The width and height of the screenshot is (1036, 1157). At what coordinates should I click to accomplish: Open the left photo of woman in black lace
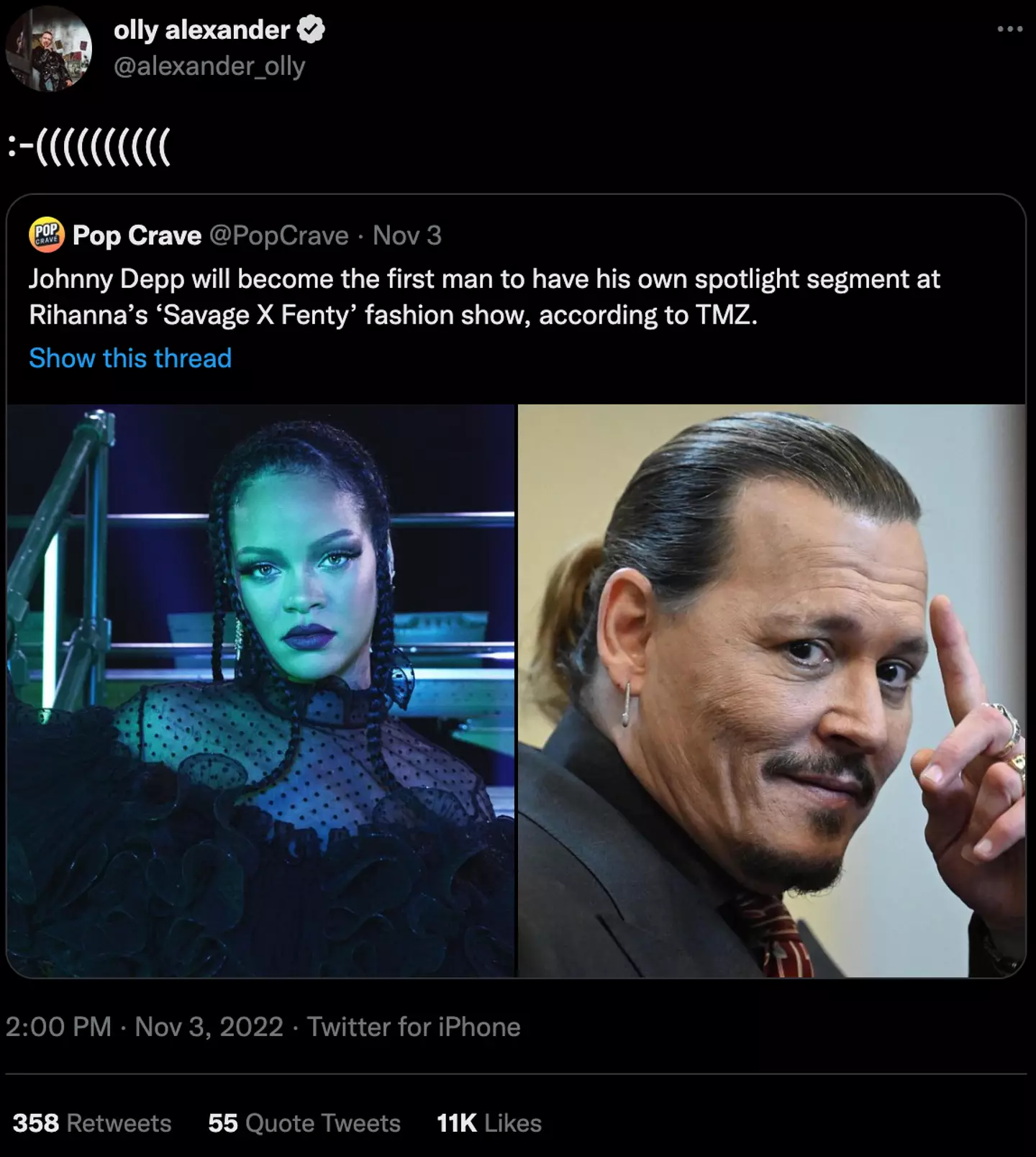260,691
